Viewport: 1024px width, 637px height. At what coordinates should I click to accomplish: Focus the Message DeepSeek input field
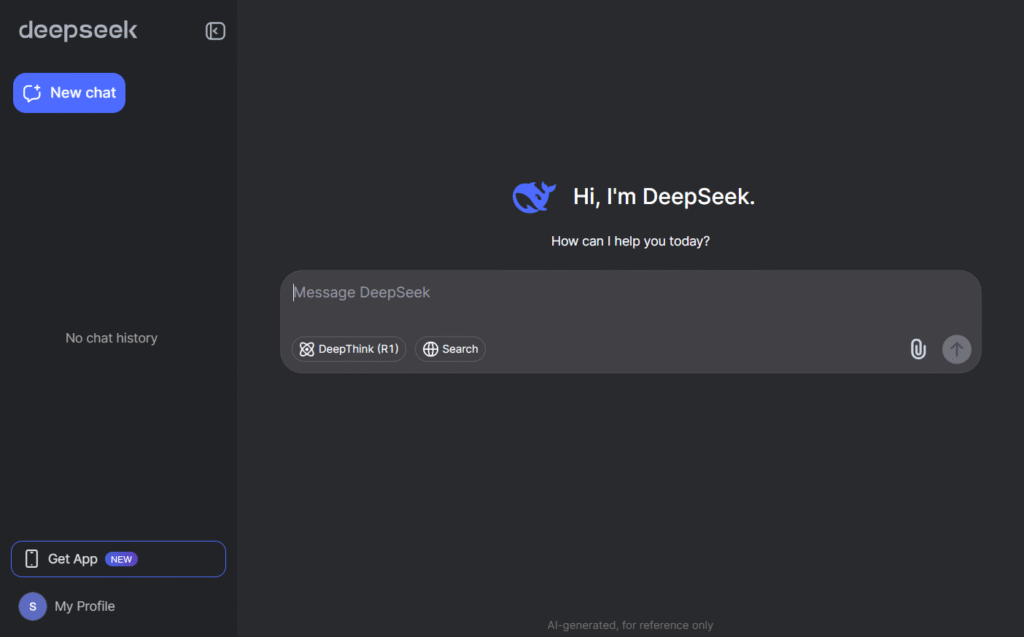630,293
